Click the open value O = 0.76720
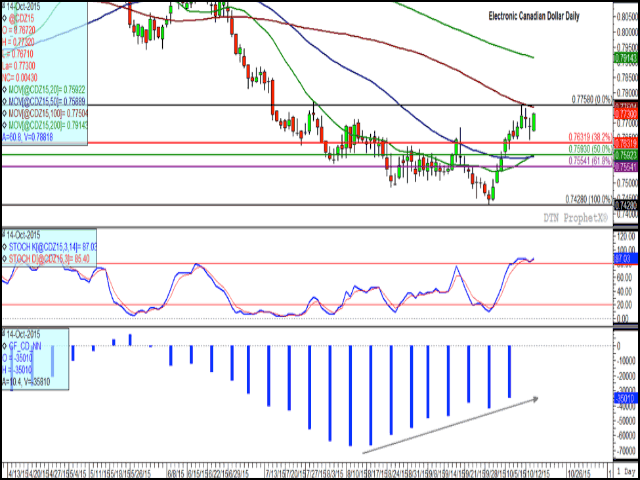 coord(18,31)
